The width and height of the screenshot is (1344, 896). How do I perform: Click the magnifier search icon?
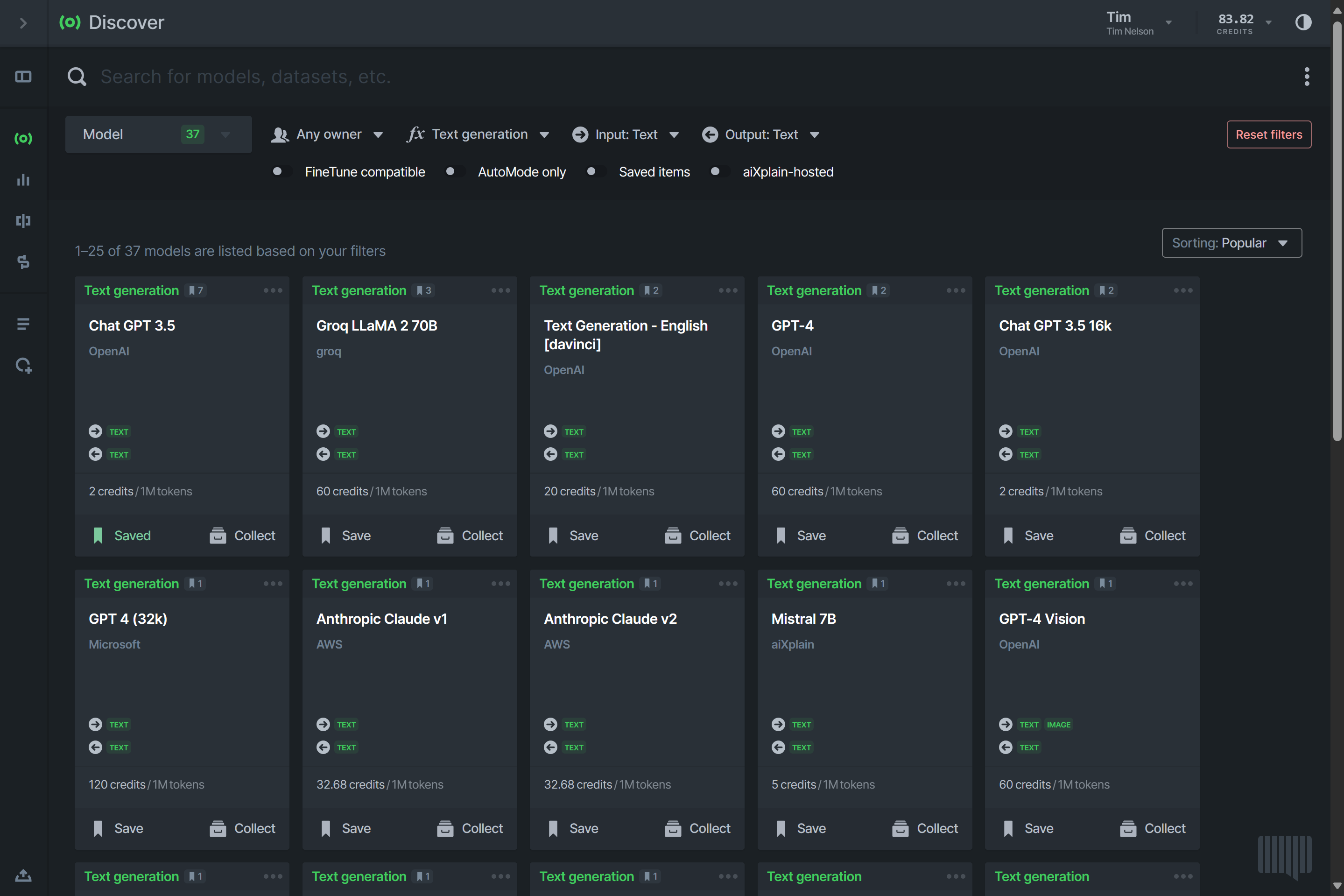pos(77,77)
